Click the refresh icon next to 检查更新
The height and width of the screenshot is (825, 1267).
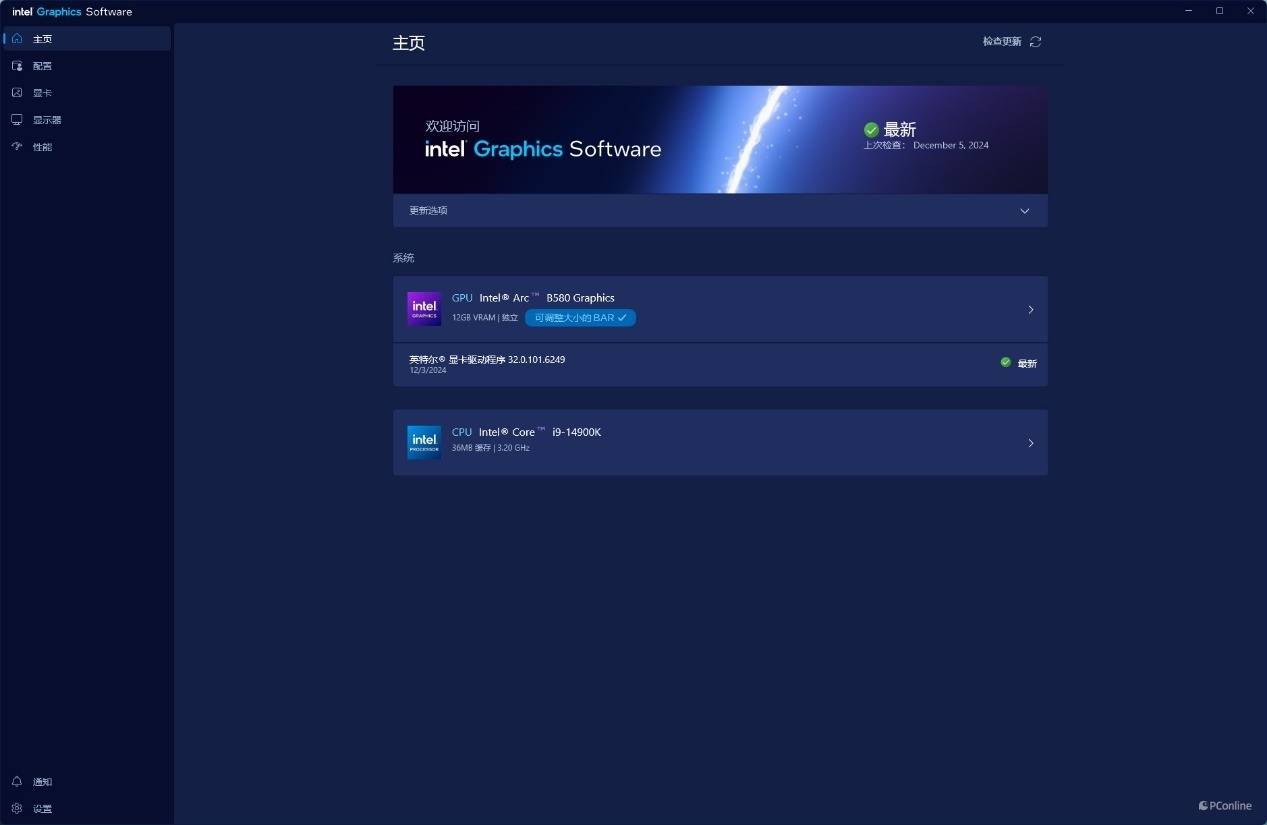coord(1036,42)
